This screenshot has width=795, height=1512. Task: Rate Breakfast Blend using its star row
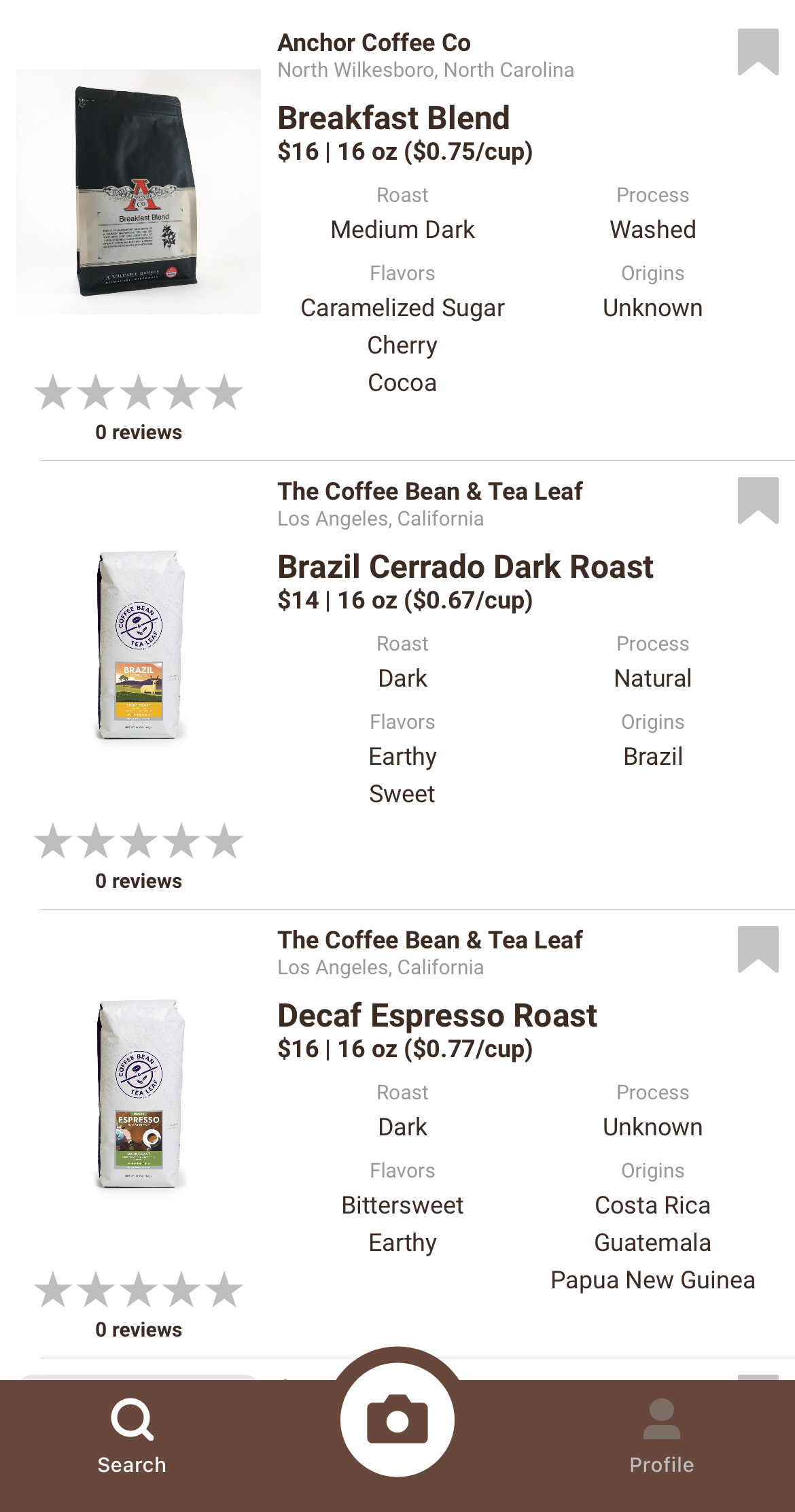(139, 392)
